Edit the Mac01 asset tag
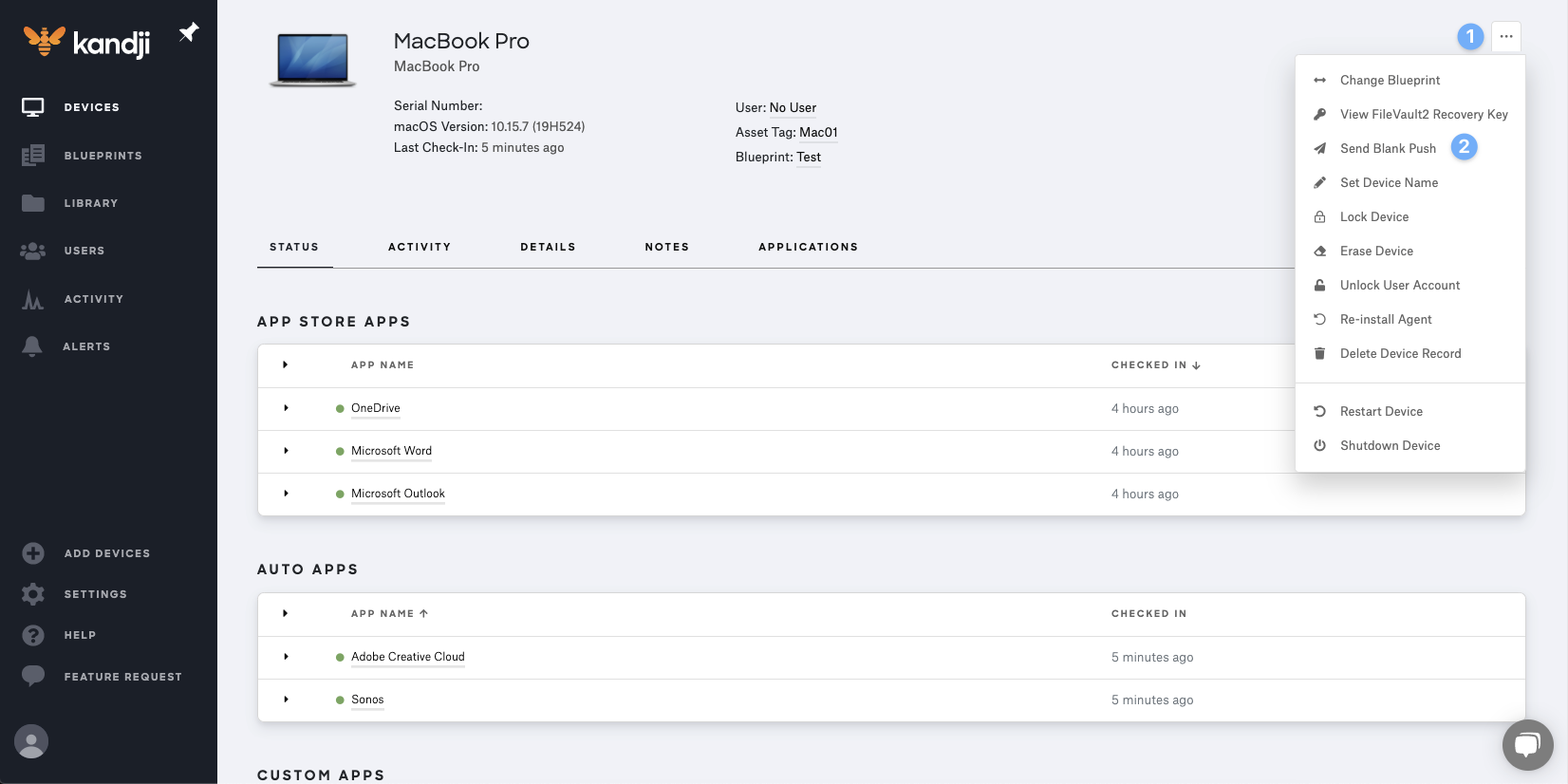The image size is (1568, 784). [818, 133]
